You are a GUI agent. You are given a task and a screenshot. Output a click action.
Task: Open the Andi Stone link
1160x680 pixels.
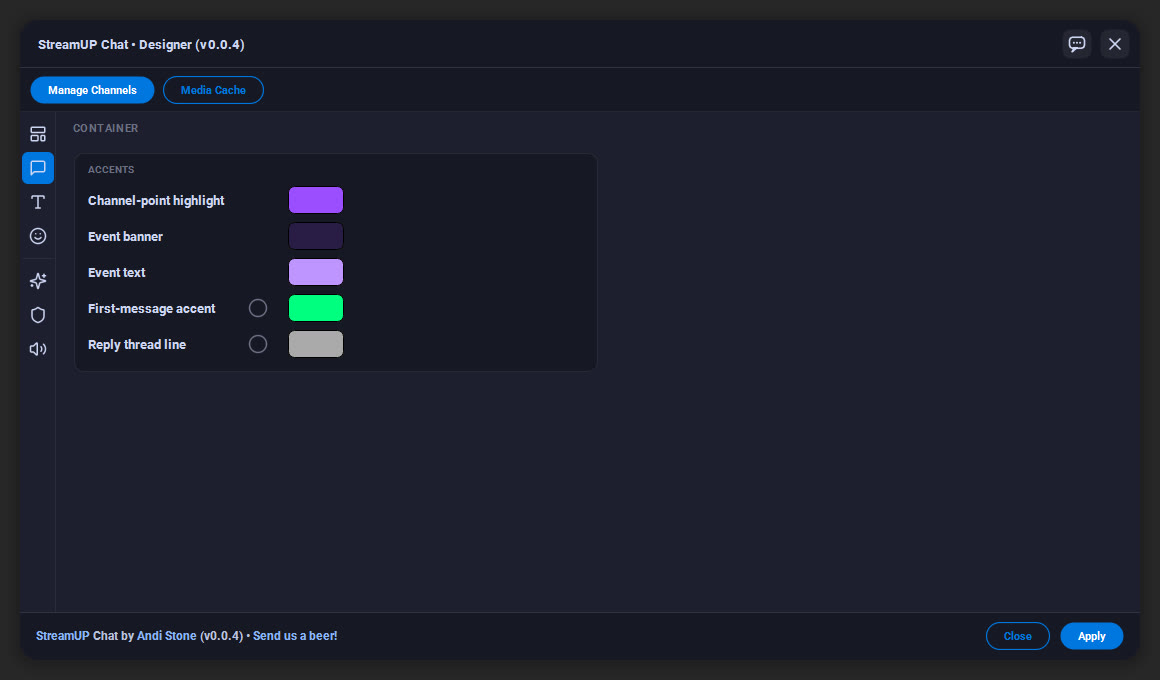(x=166, y=636)
